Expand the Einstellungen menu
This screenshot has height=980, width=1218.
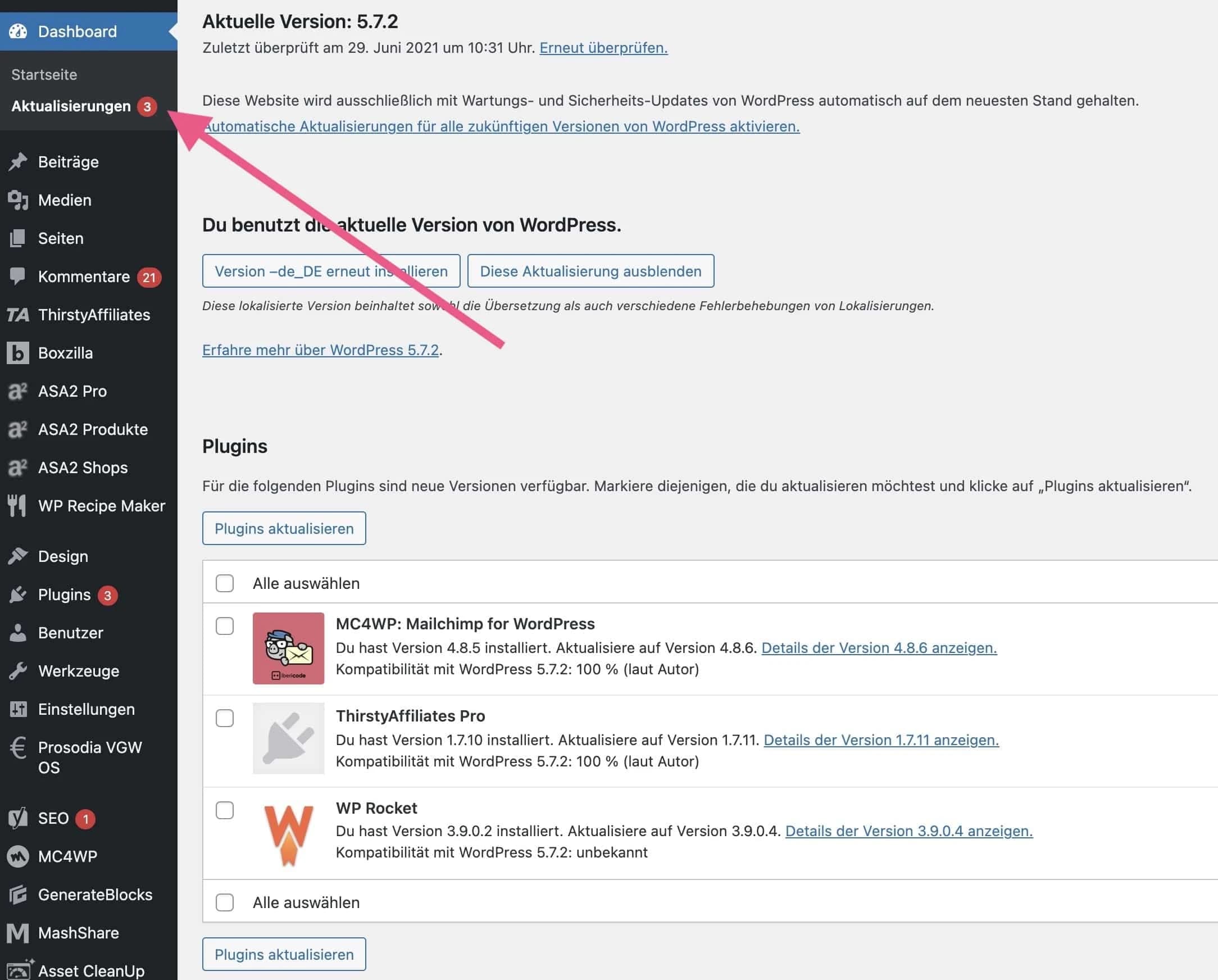86,709
